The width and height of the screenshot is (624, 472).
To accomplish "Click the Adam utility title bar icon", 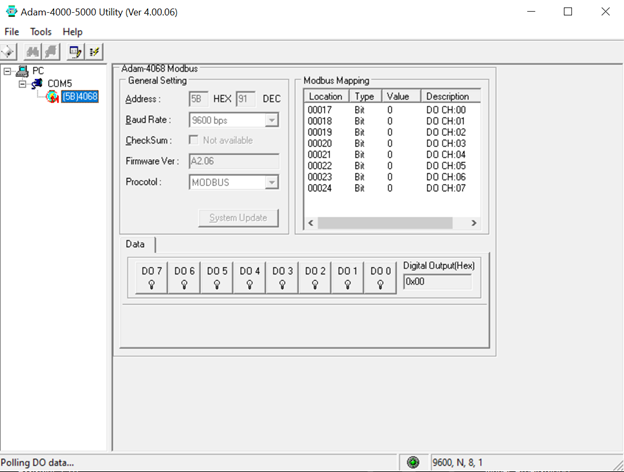I will pos(12,12).
